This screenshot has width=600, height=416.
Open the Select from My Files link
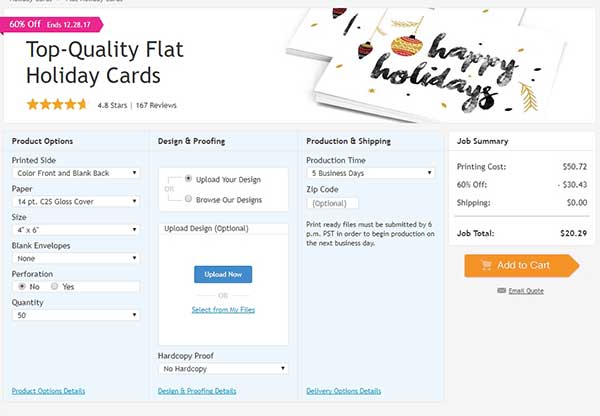tap(223, 310)
